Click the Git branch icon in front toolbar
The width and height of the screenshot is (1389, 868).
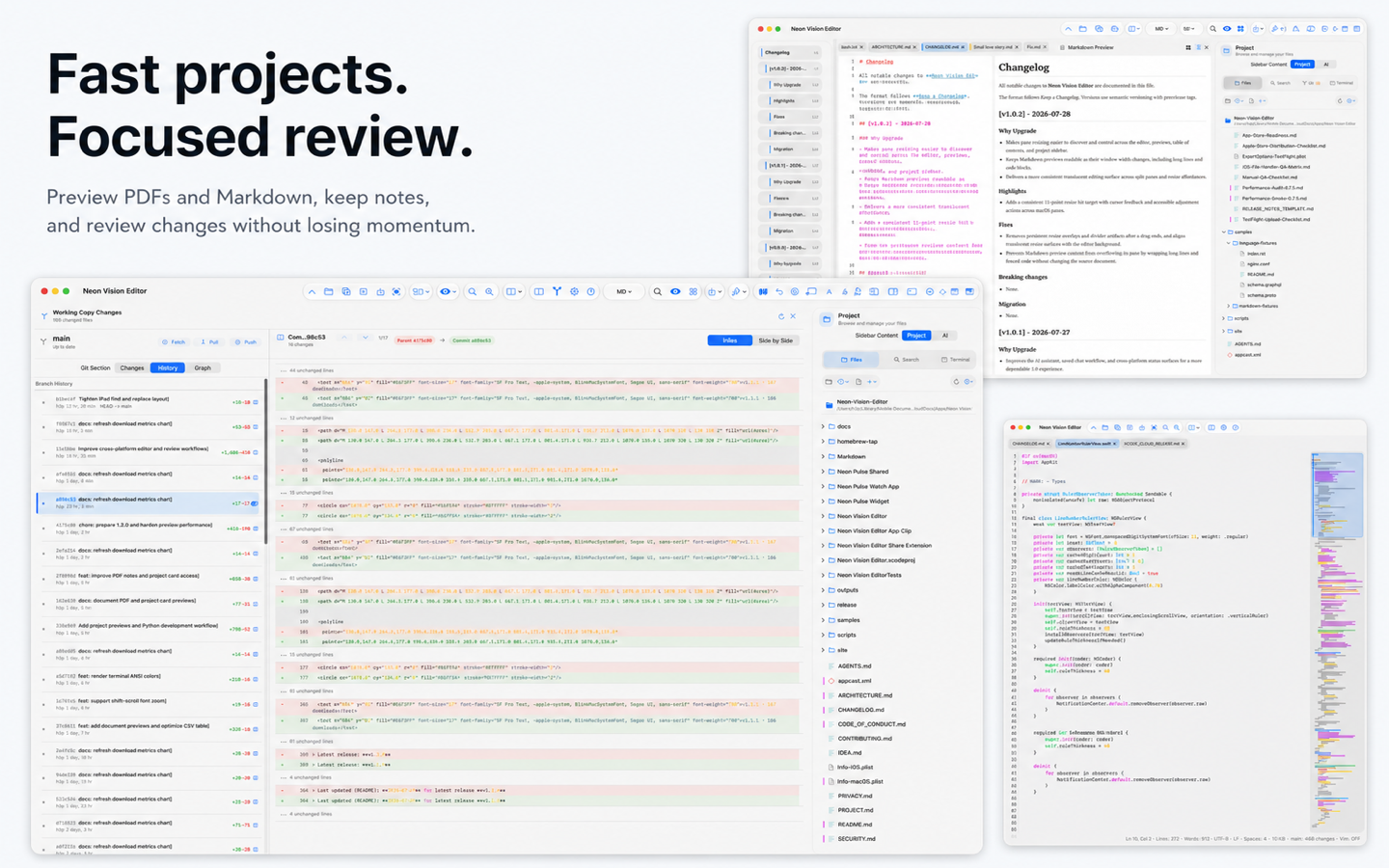pos(557,291)
